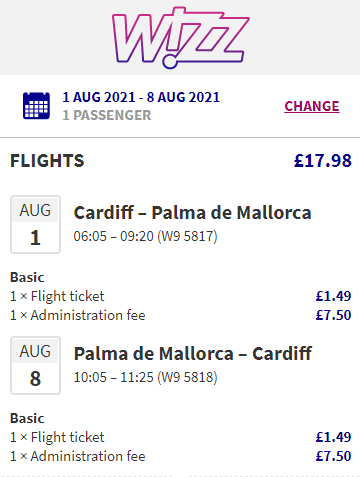360x477 pixels.
Task: Click the outbound Flight ticket row
Action: click(x=181, y=296)
